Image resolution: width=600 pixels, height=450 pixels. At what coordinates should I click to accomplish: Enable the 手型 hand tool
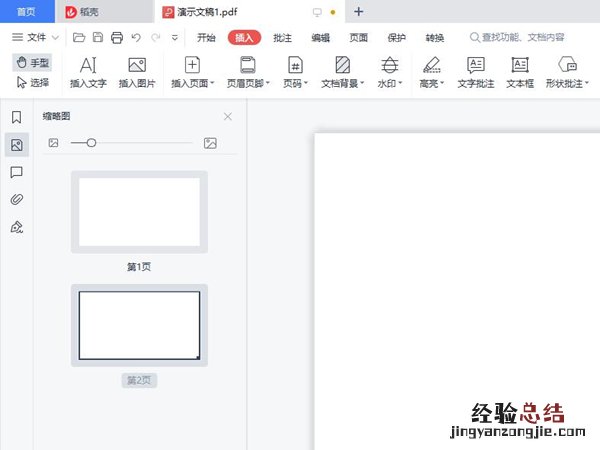(33, 62)
